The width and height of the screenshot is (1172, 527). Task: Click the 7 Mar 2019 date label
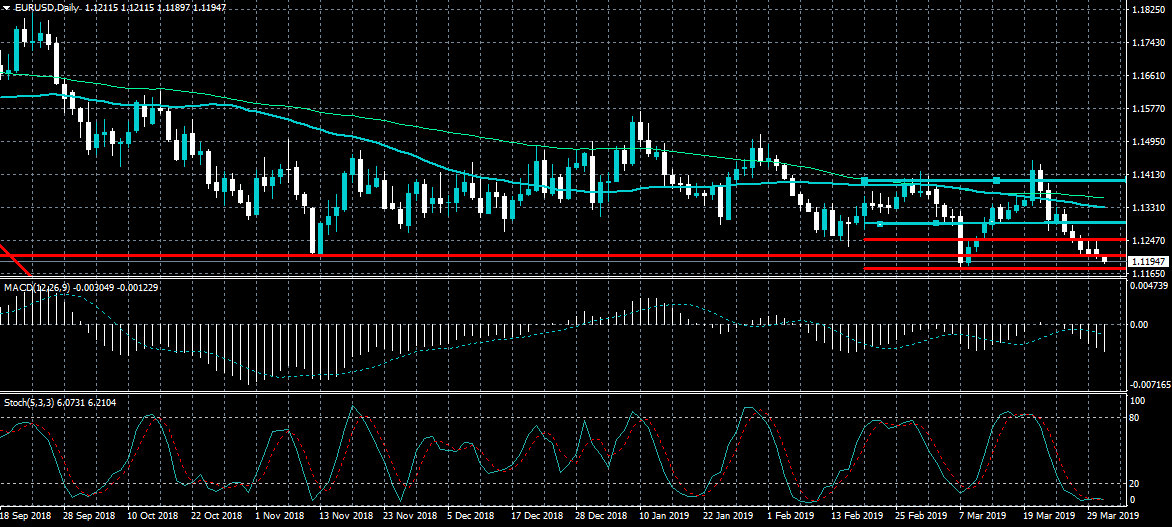(955, 515)
